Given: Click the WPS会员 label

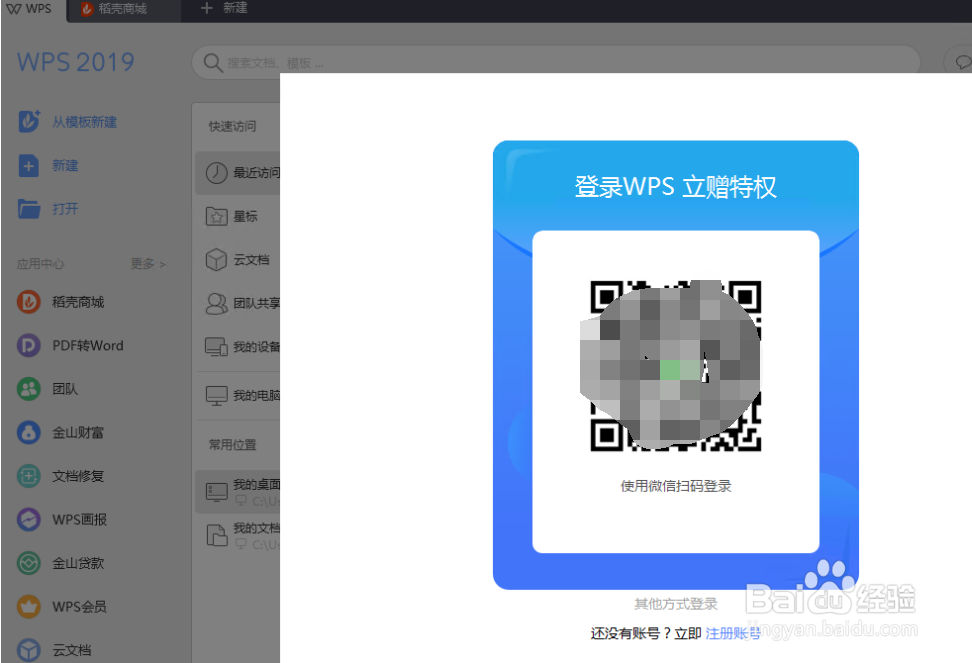Looking at the screenshot, I should click(79, 607).
